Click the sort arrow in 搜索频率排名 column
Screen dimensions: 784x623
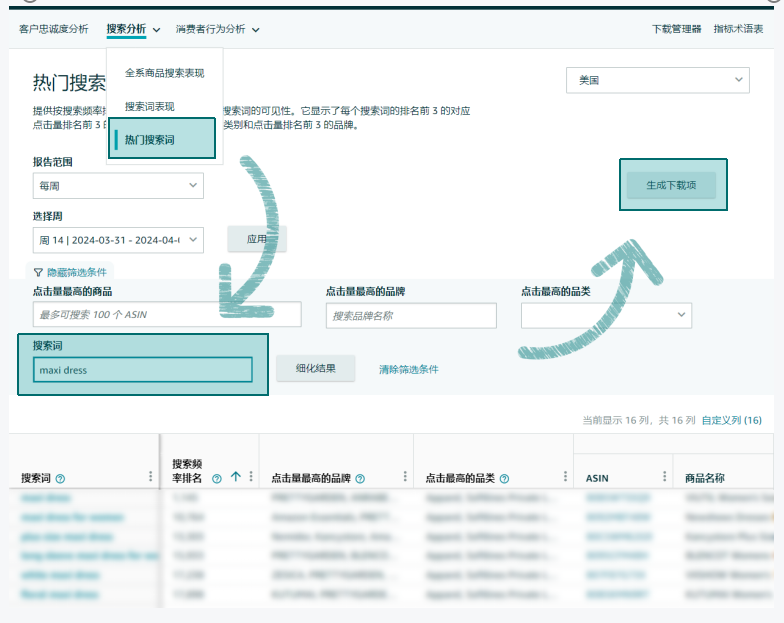click(x=235, y=477)
